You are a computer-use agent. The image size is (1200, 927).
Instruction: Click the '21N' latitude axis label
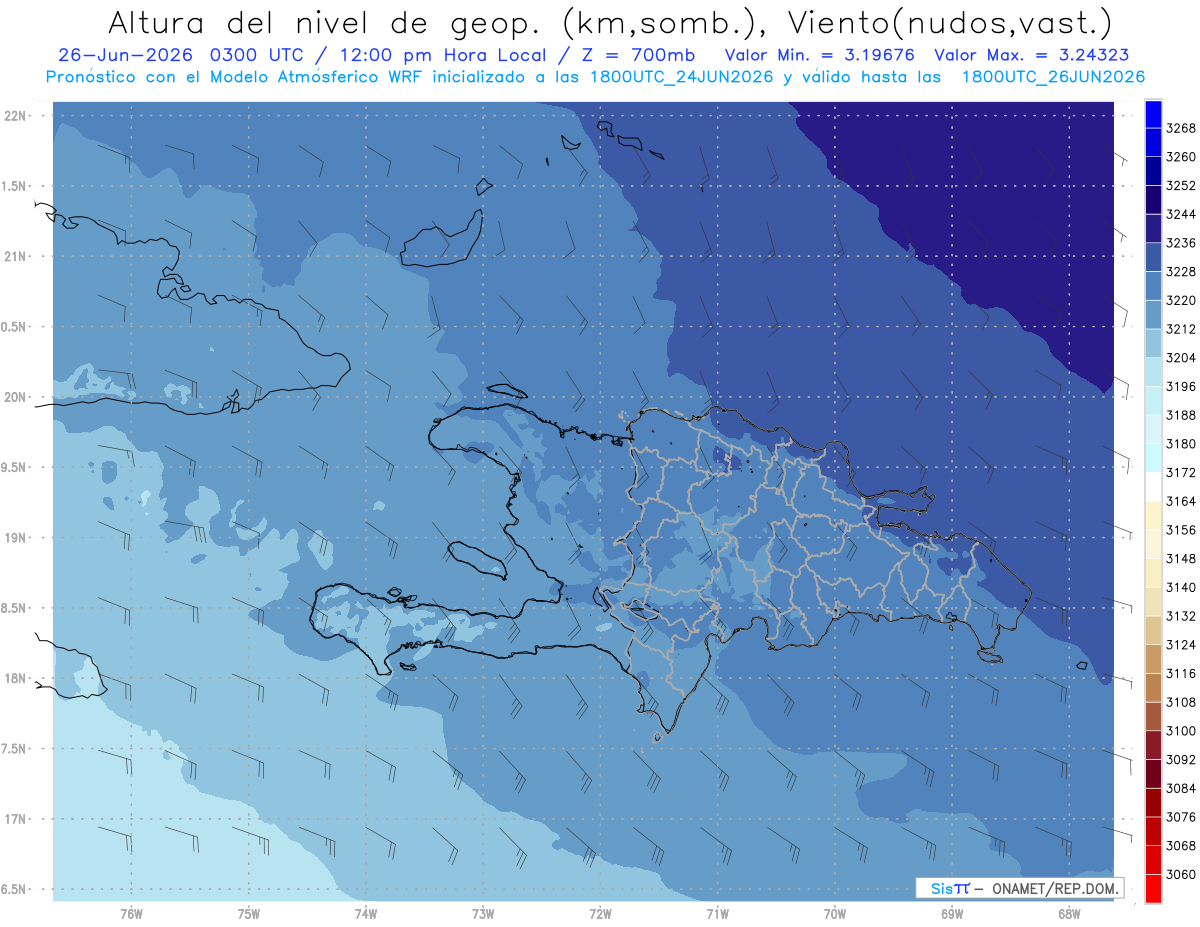(x=16, y=256)
